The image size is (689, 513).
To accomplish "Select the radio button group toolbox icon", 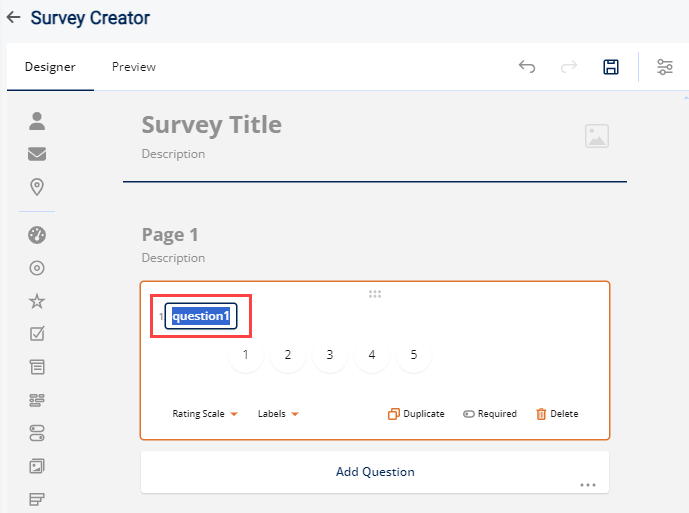I will [x=37, y=268].
